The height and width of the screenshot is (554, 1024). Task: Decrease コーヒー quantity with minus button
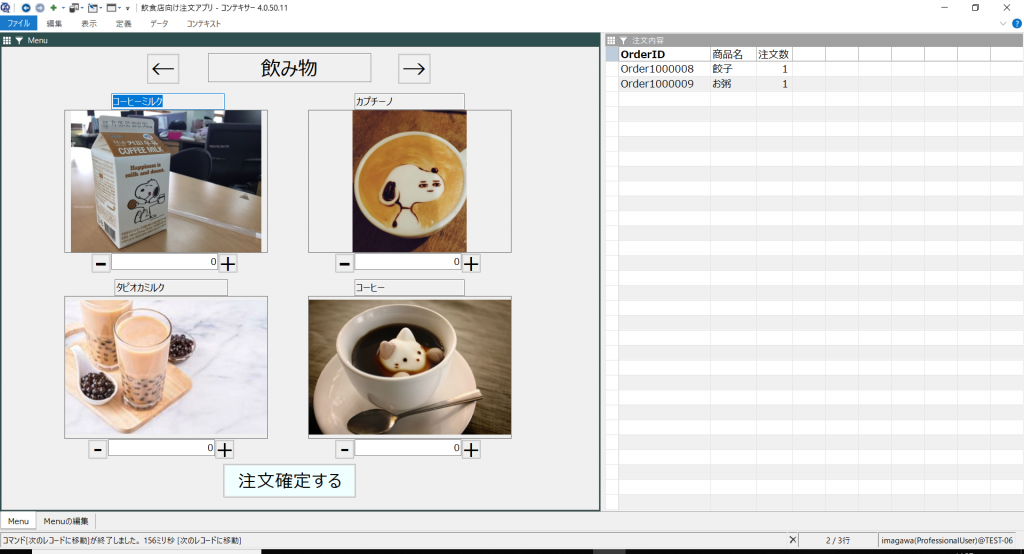[344, 450]
